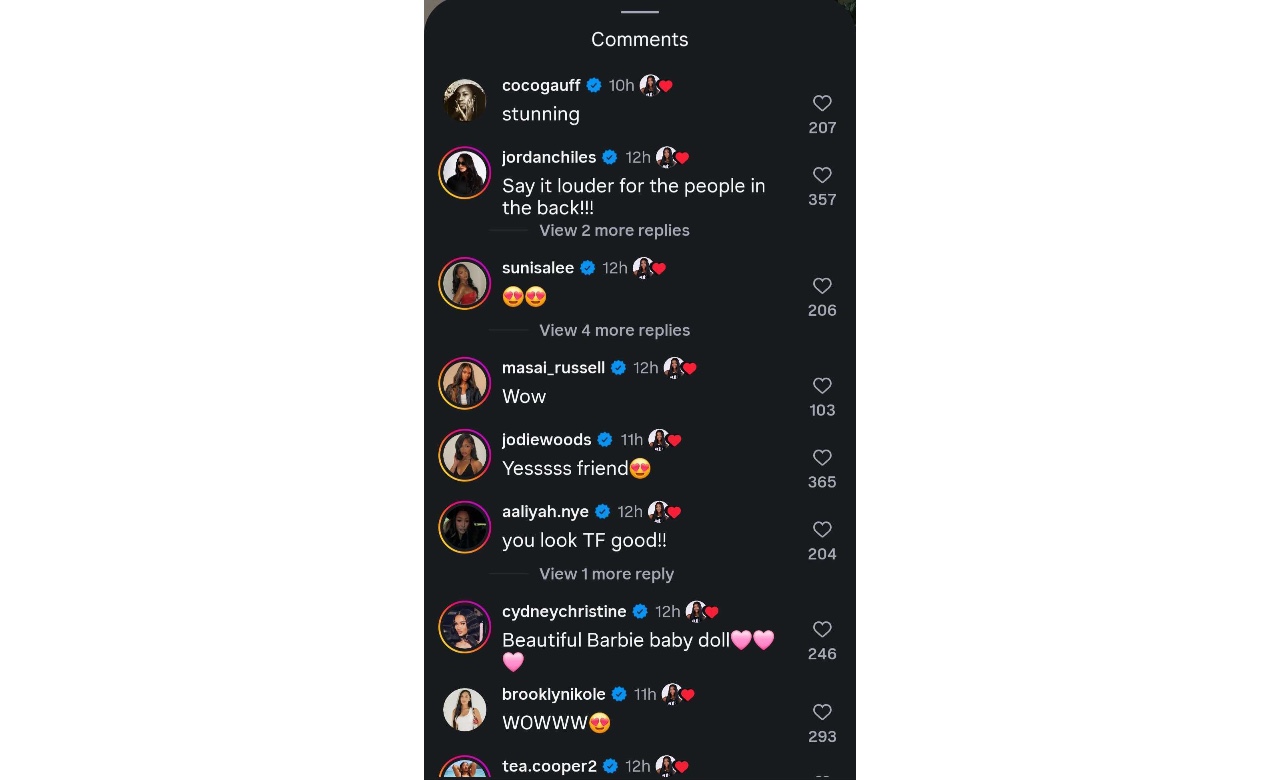Like masai_russell's "Wow" comment
This screenshot has width=1280, height=780.
(x=822, y=386)
